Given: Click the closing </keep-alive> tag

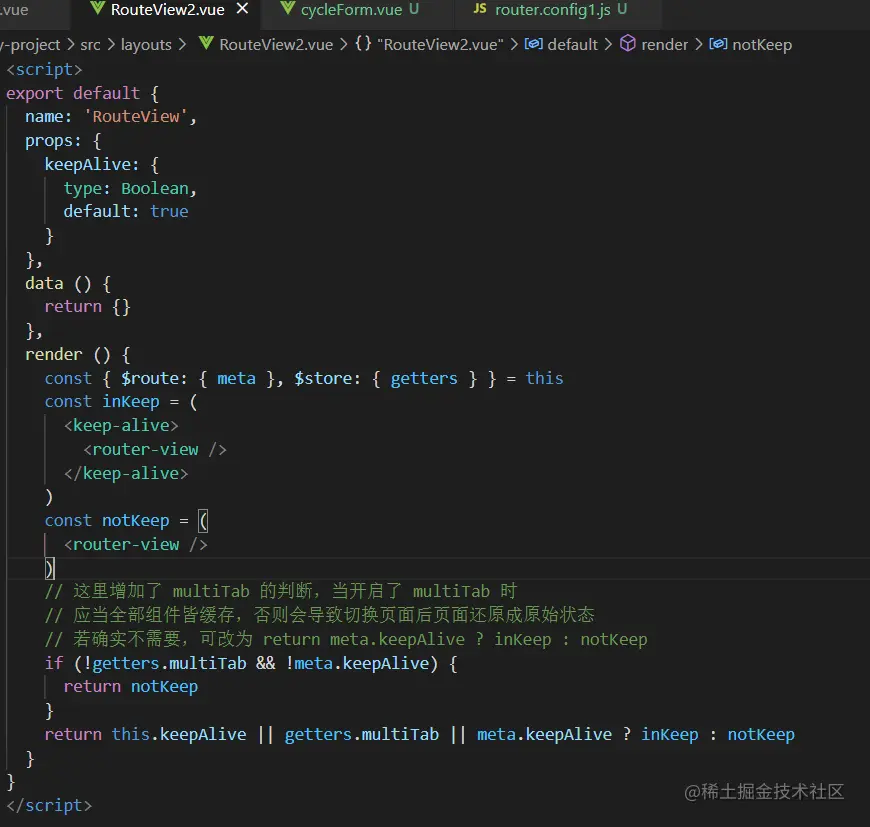Looking at the screenshot, I should click(126, 473).
